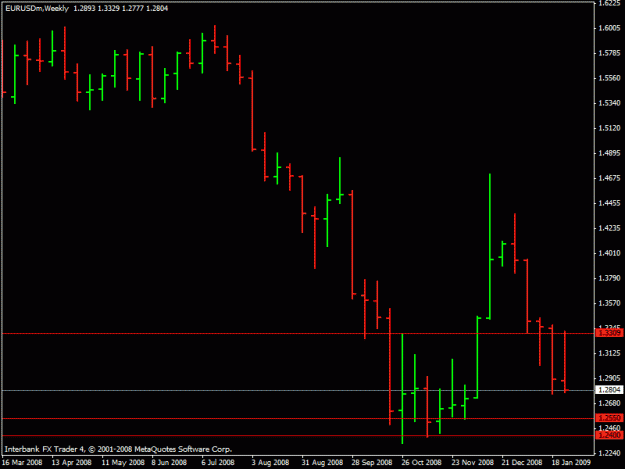Click the 8 Jun 2008 date label
Image resolution: width=625 pixels, height=469 pixels.
coord(169,462)
